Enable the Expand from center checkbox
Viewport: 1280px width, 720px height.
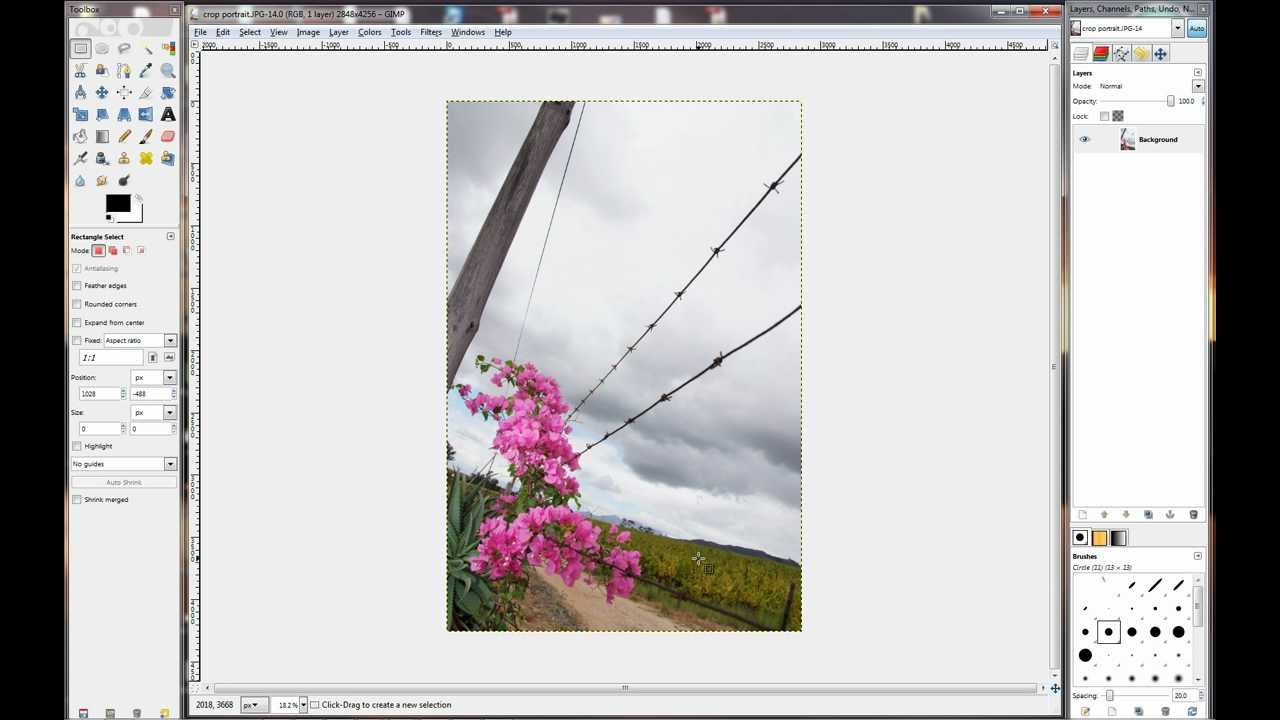(x=77, y=323)
